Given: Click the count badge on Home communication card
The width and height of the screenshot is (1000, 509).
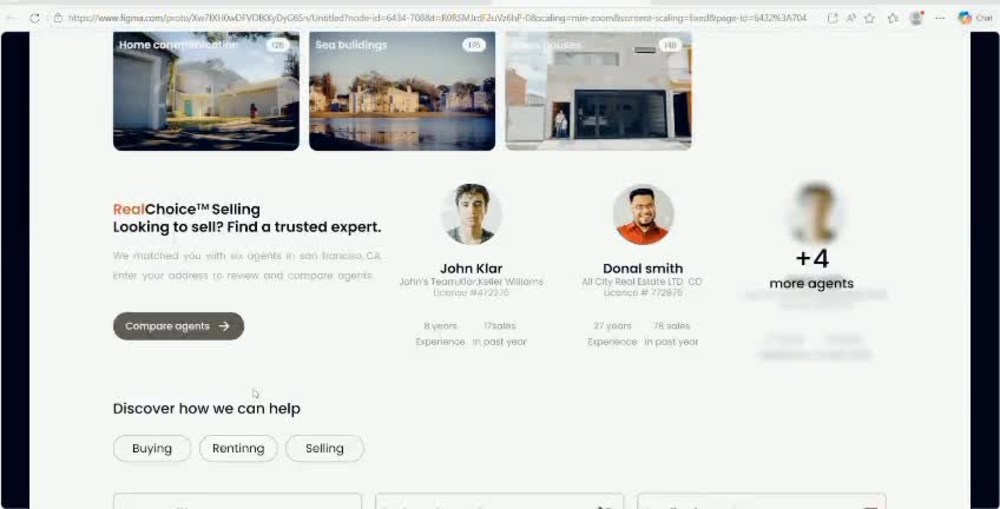Looking at the screenshot, I should tap(277, 45).
